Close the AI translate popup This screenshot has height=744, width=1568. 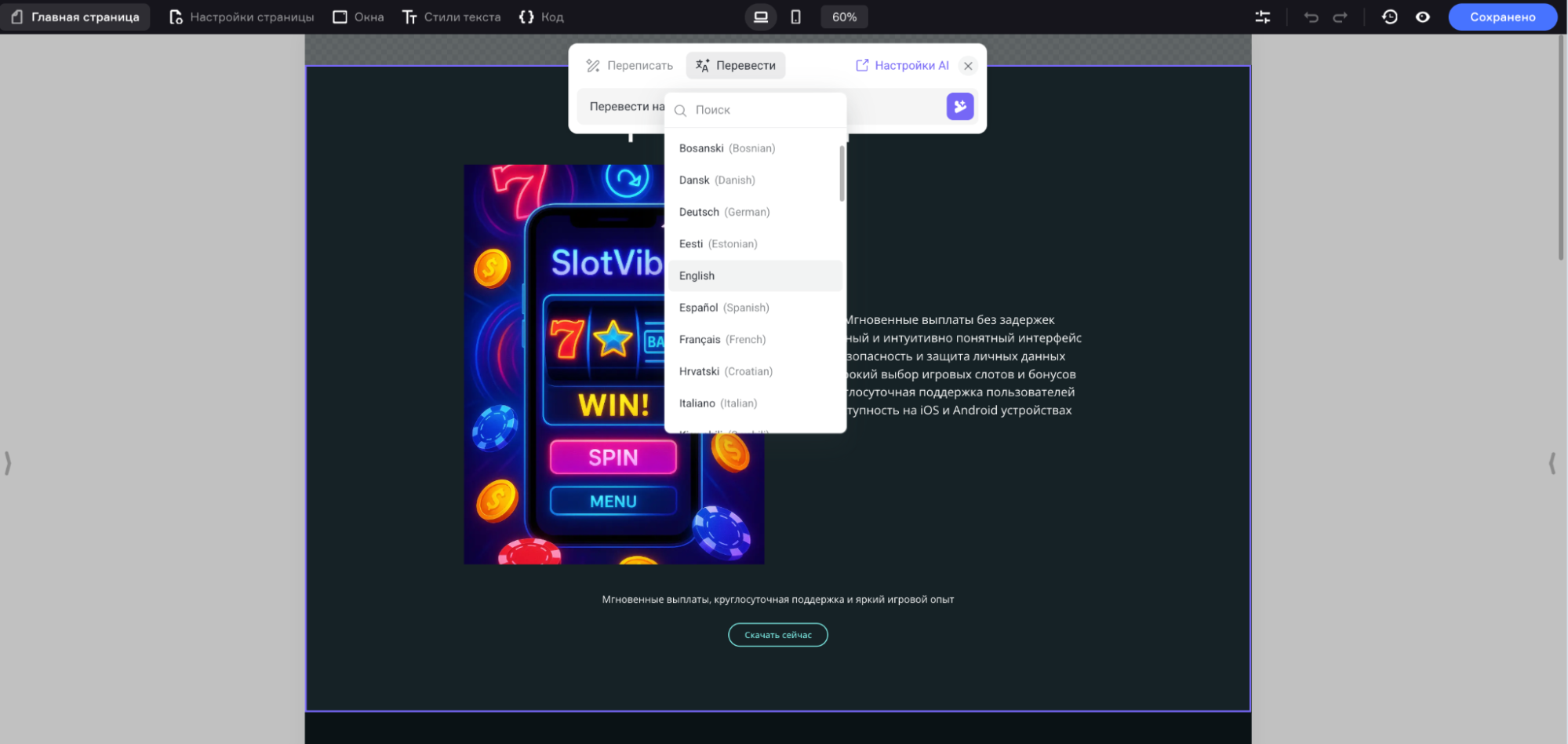tap(968, 66)
